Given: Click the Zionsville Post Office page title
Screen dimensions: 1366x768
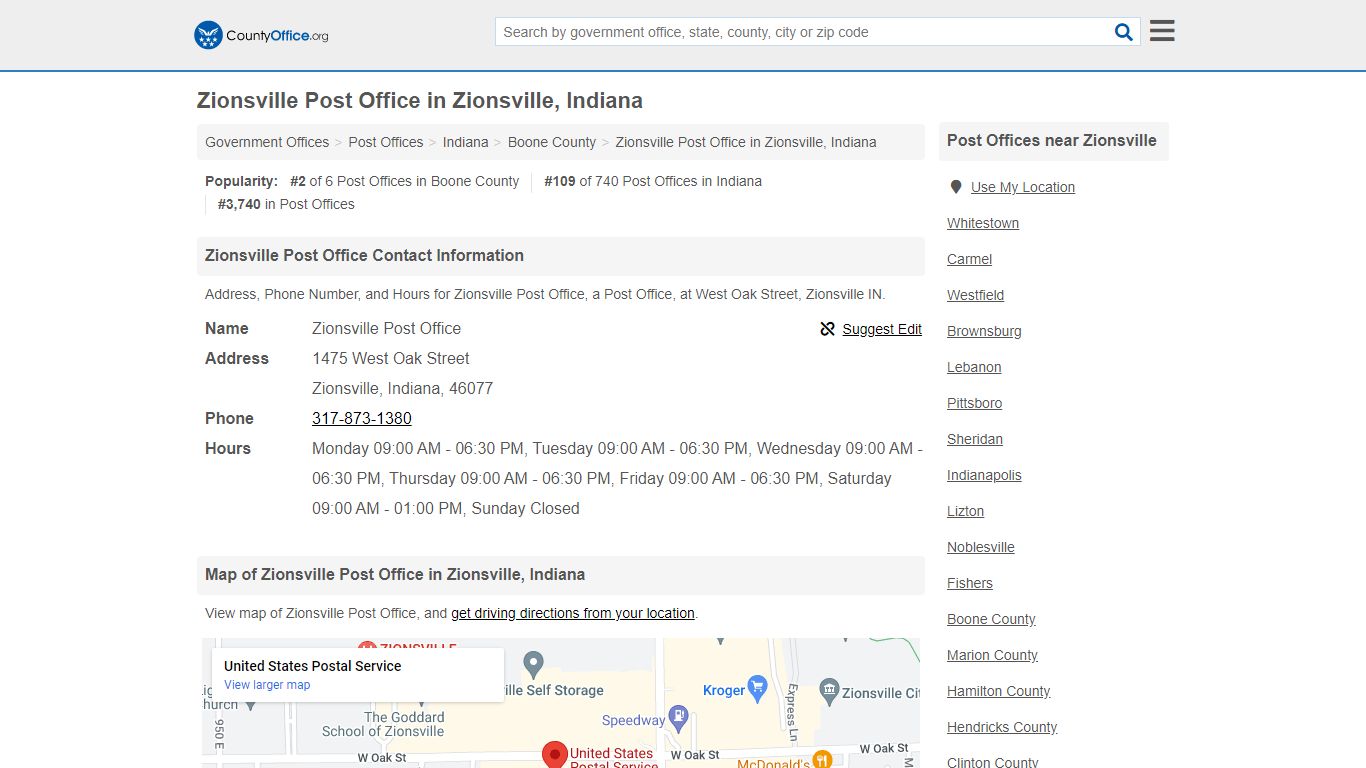Looking at the screenshot, I should click(x=420, y=101).
